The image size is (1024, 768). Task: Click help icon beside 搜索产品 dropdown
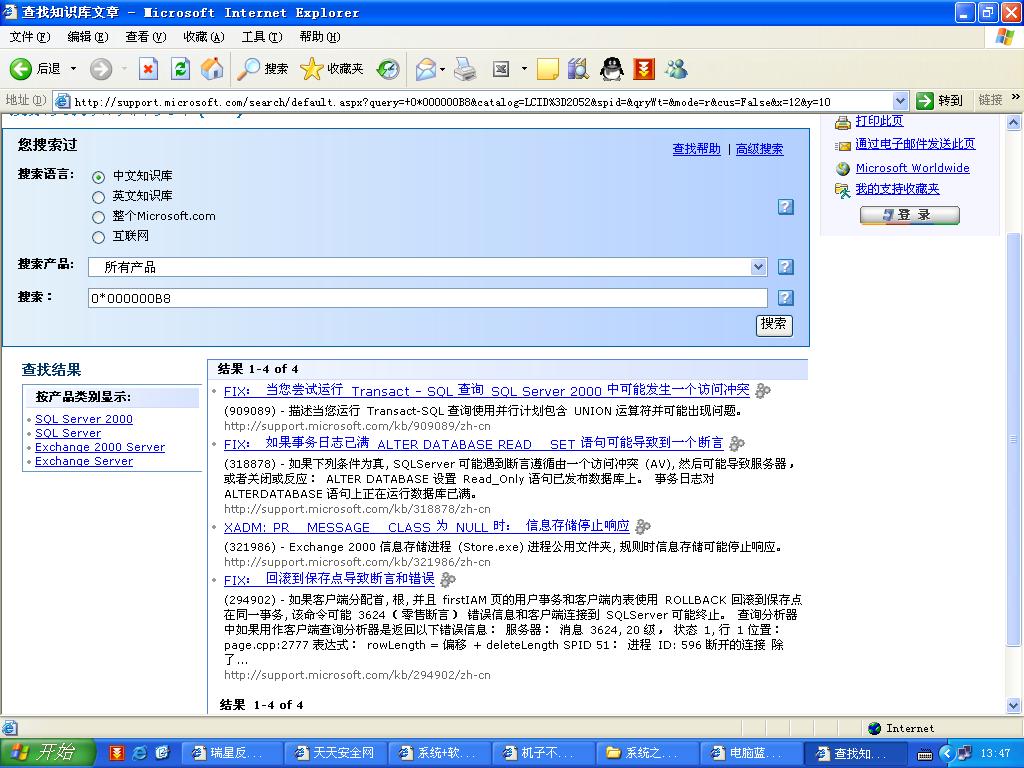(786, 266)
